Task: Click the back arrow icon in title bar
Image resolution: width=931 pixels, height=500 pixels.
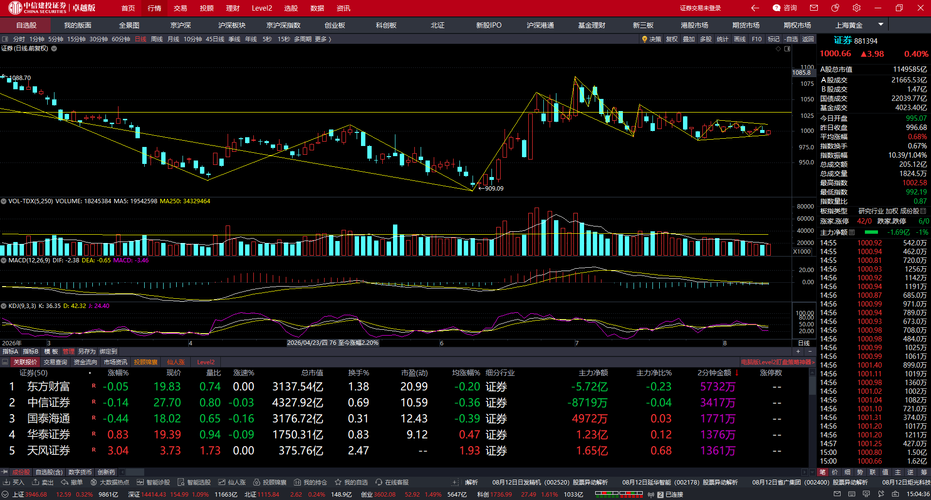Action: click(755, 8)
